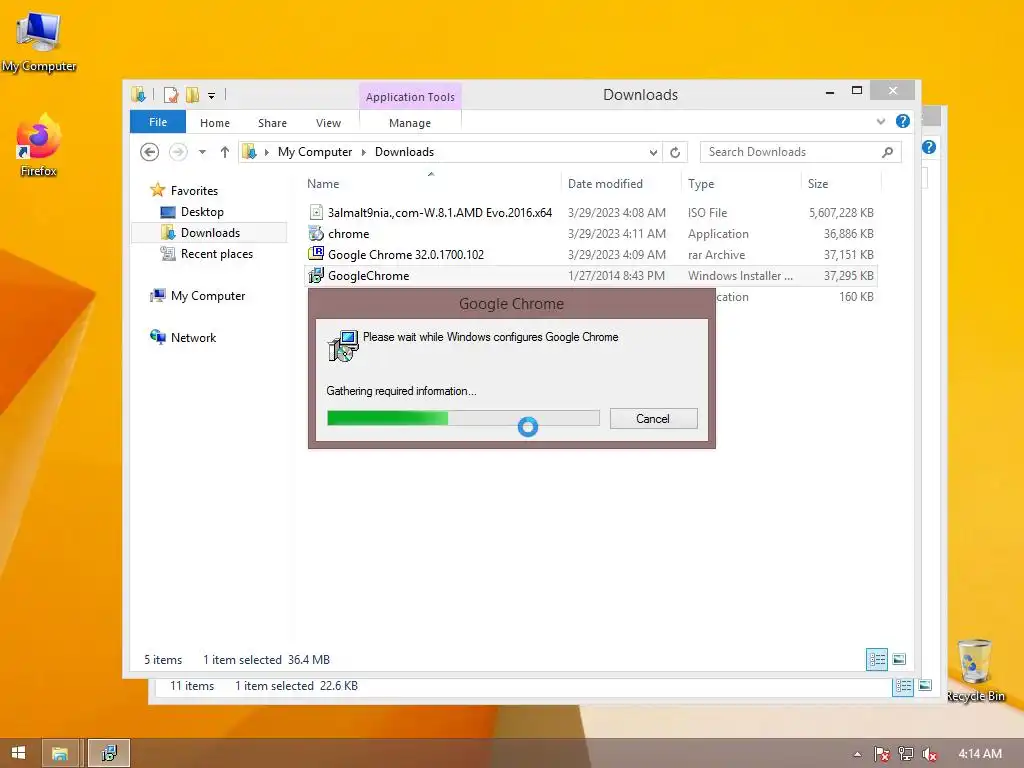Click the 'rar Archive' type cell
Image resolution: width=1024 pixels, height=768 pixels.
[716, 255]
